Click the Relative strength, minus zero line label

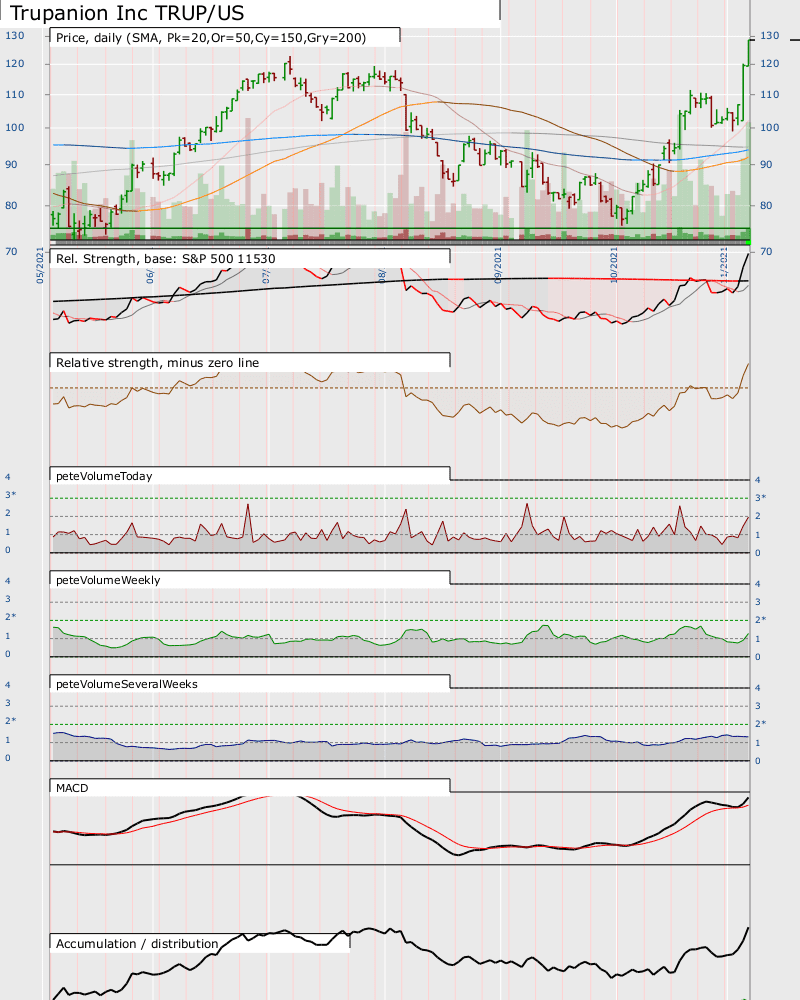click(x=158, y=362)
